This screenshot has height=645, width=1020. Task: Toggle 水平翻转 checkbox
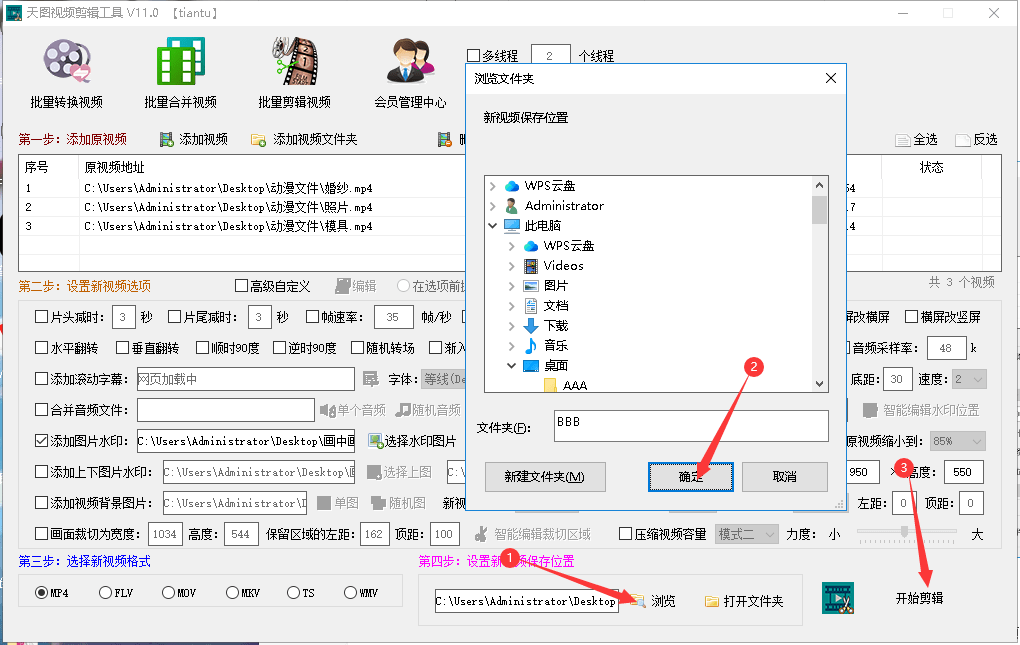pos(42,348)
